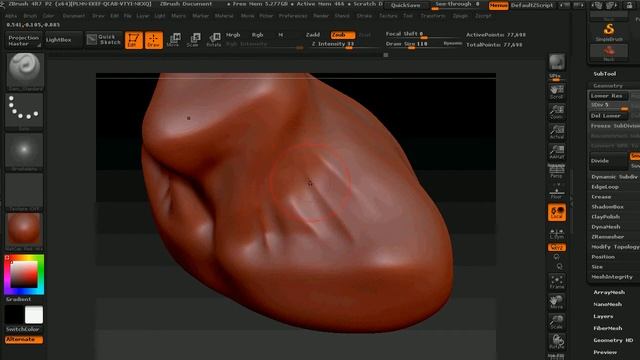Screen dimensions: 640x360
Task: Collapse the Geometry section header
Action: (608, 86)
